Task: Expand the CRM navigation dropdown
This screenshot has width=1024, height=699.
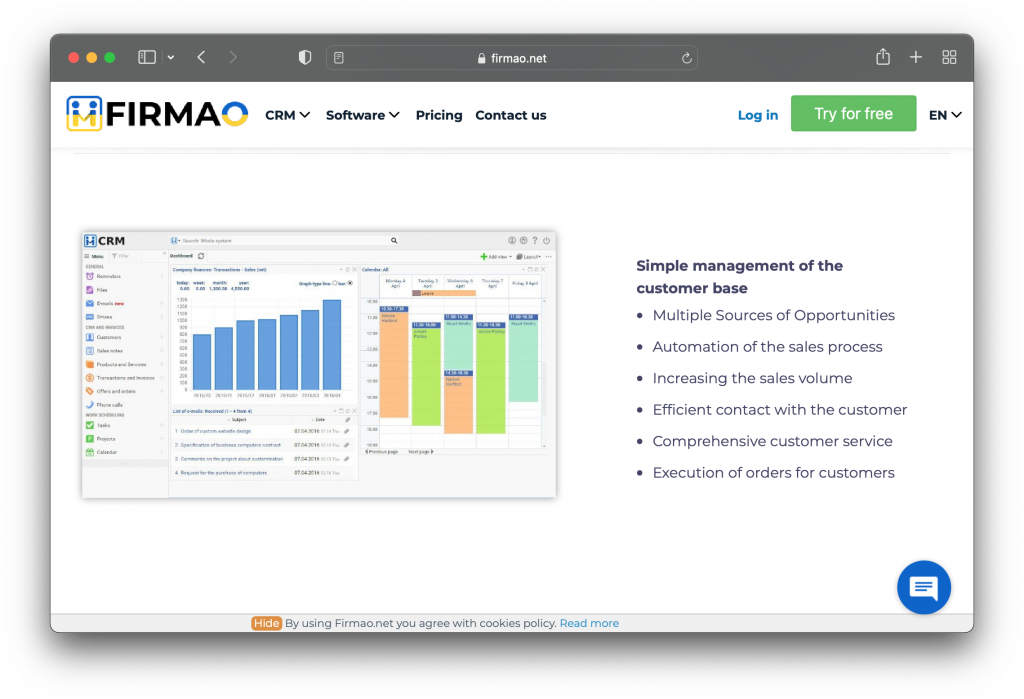Action: 287,115
